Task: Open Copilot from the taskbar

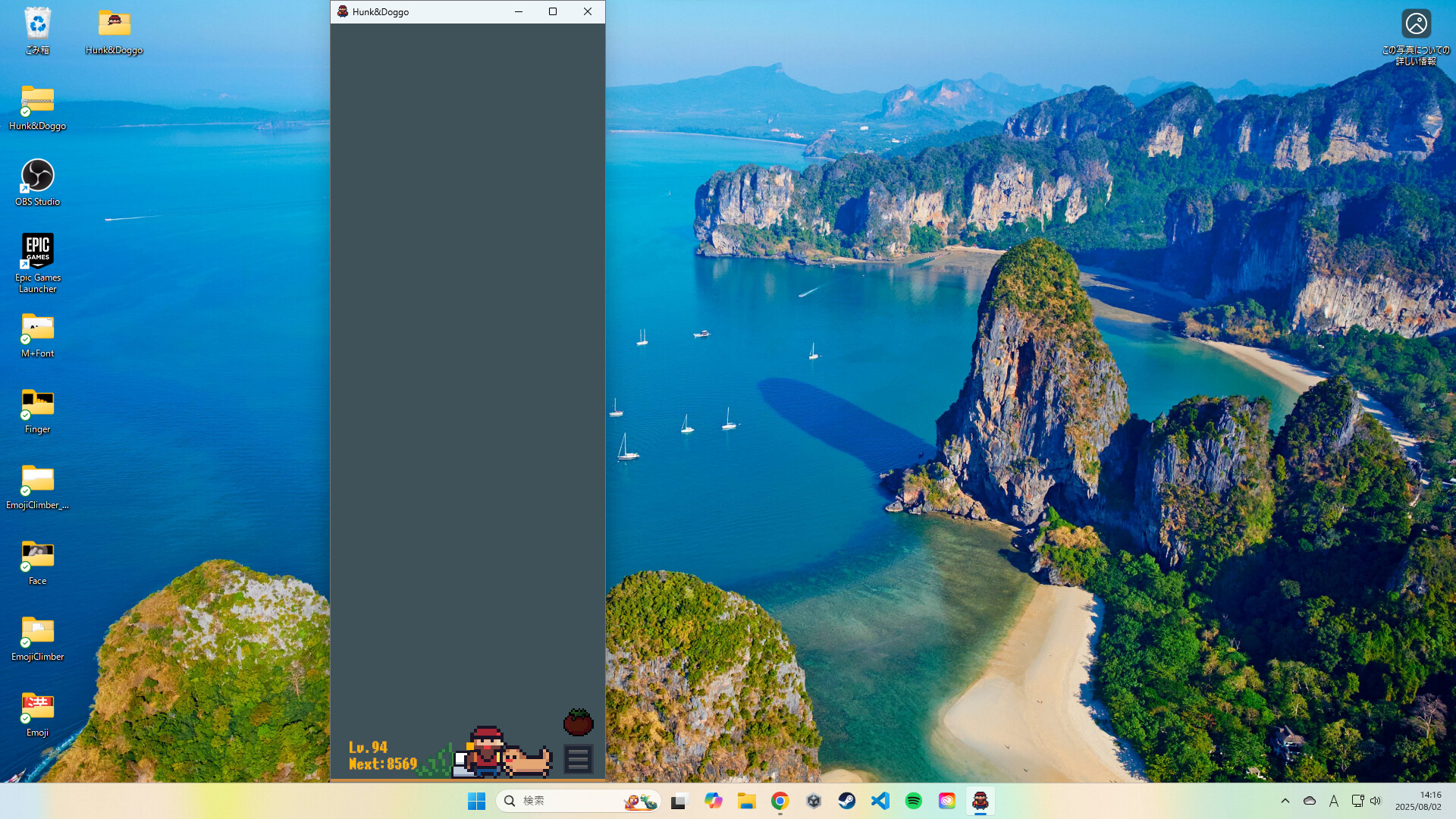Action: pyautogui.click(x=714, y=801)
